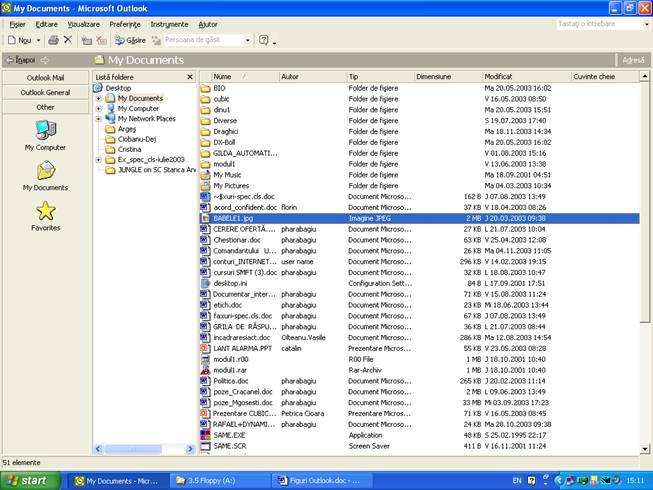
Task: Select the acord_confident.doc Word icon
Action: click(x=205, y=207)
